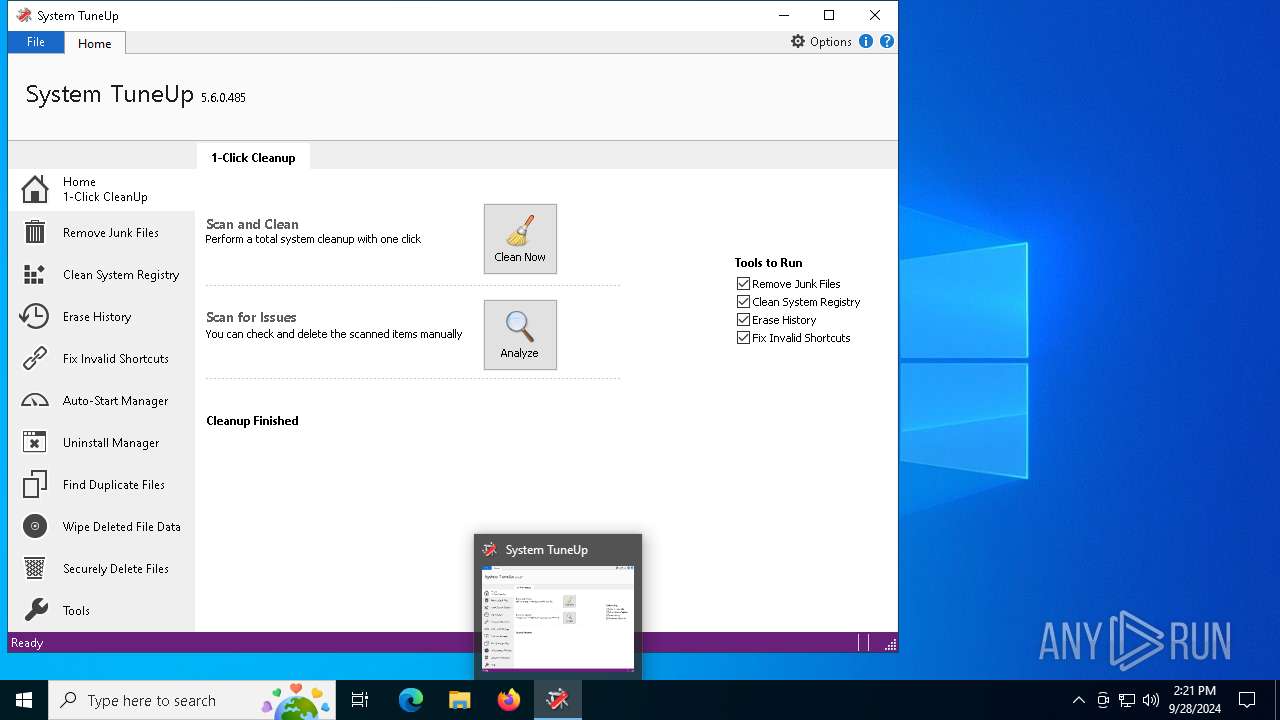Select Uninstall Manager sidebar label

(x=111, y=442)
